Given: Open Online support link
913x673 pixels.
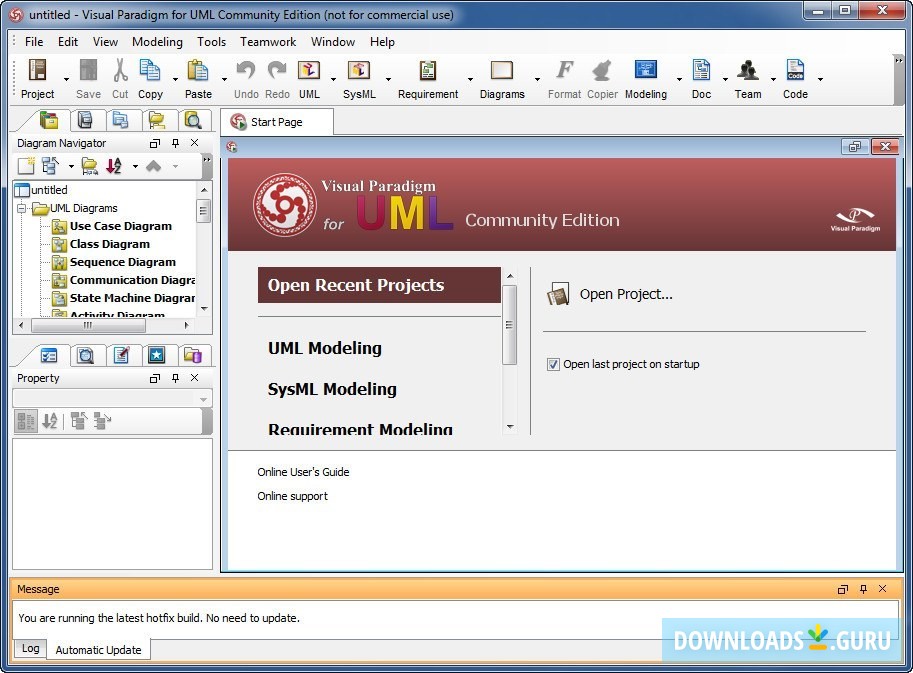Looking at the screenshot, I should pyautogui.click(x=292, y=496).
